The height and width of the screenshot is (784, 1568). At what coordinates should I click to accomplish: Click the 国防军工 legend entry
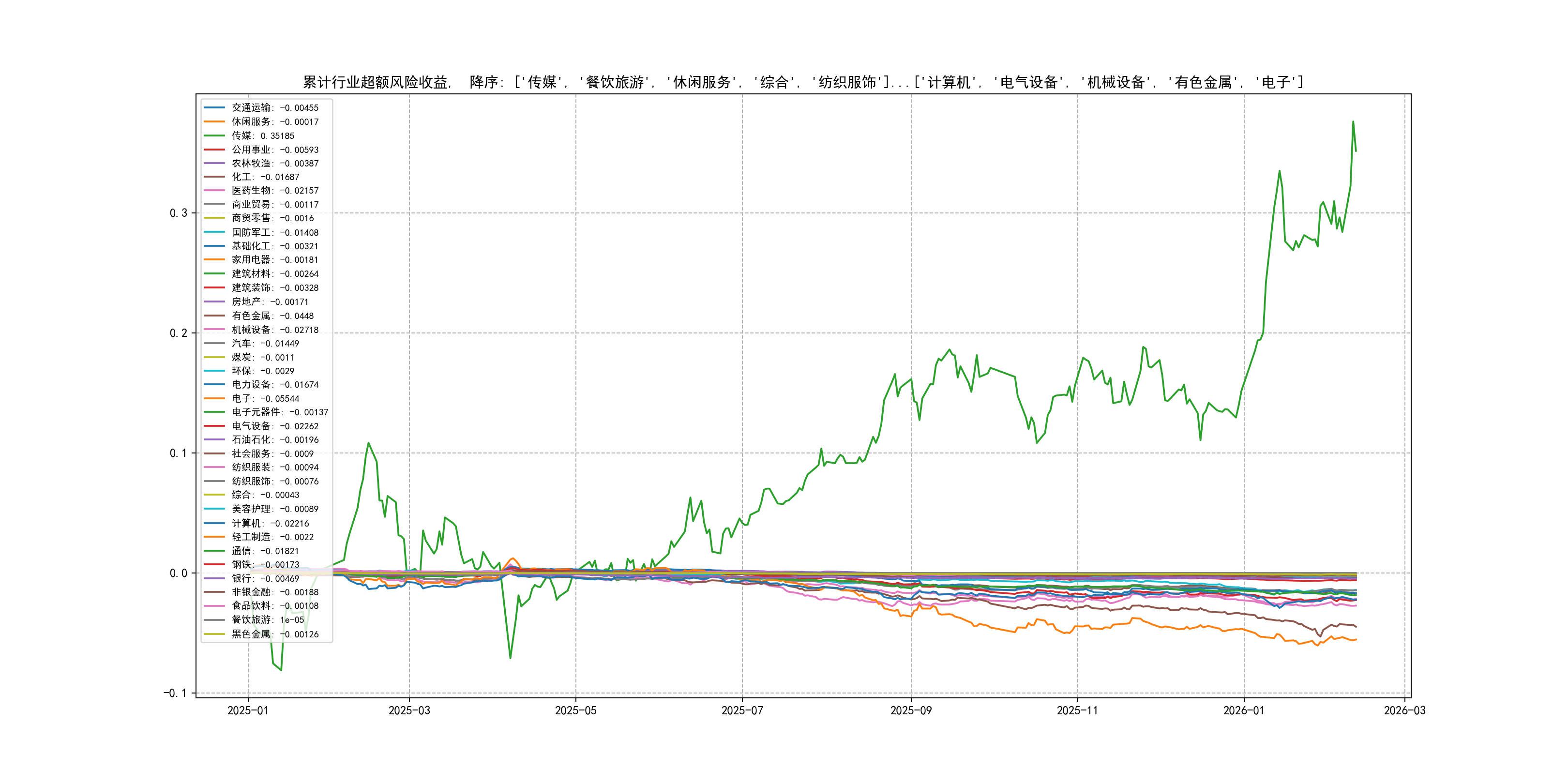(x=274, y=232)
